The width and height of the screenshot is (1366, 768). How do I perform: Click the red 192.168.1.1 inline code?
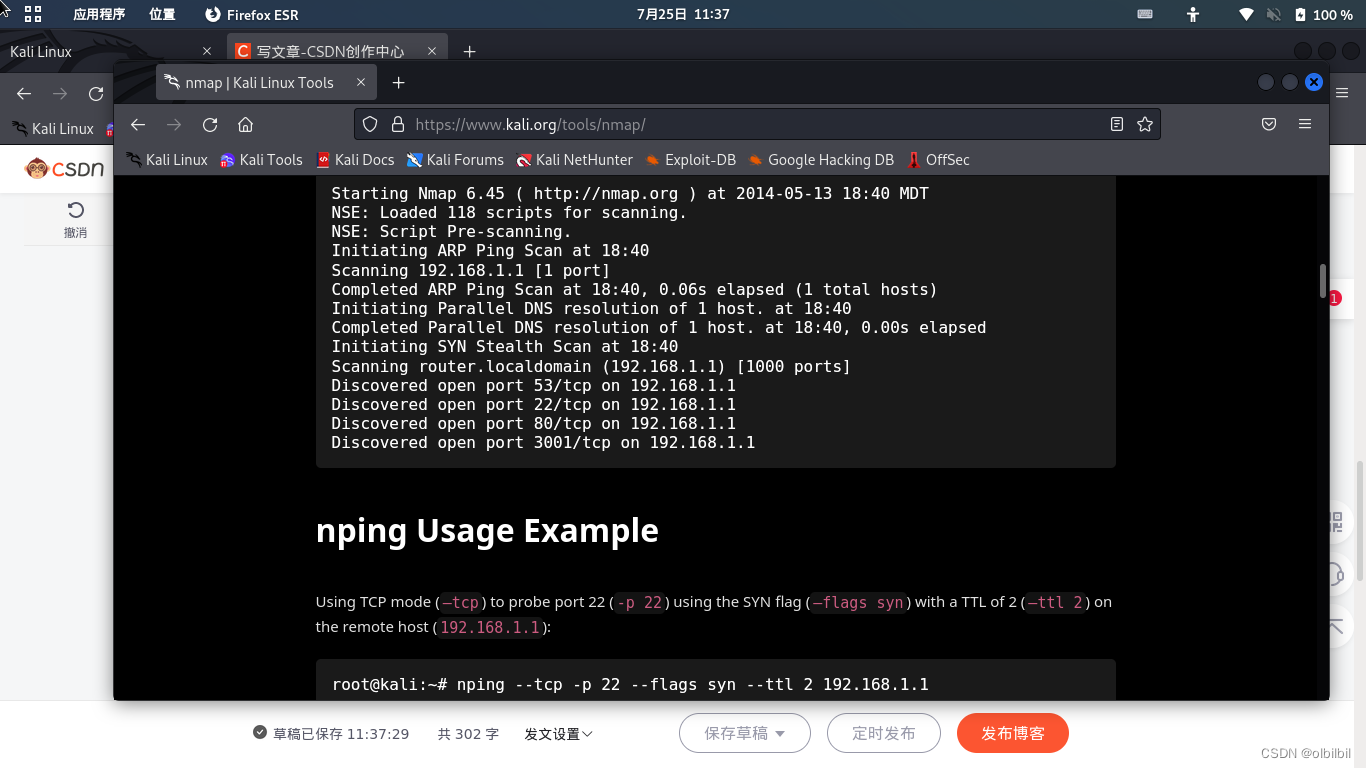coord(490,627)
